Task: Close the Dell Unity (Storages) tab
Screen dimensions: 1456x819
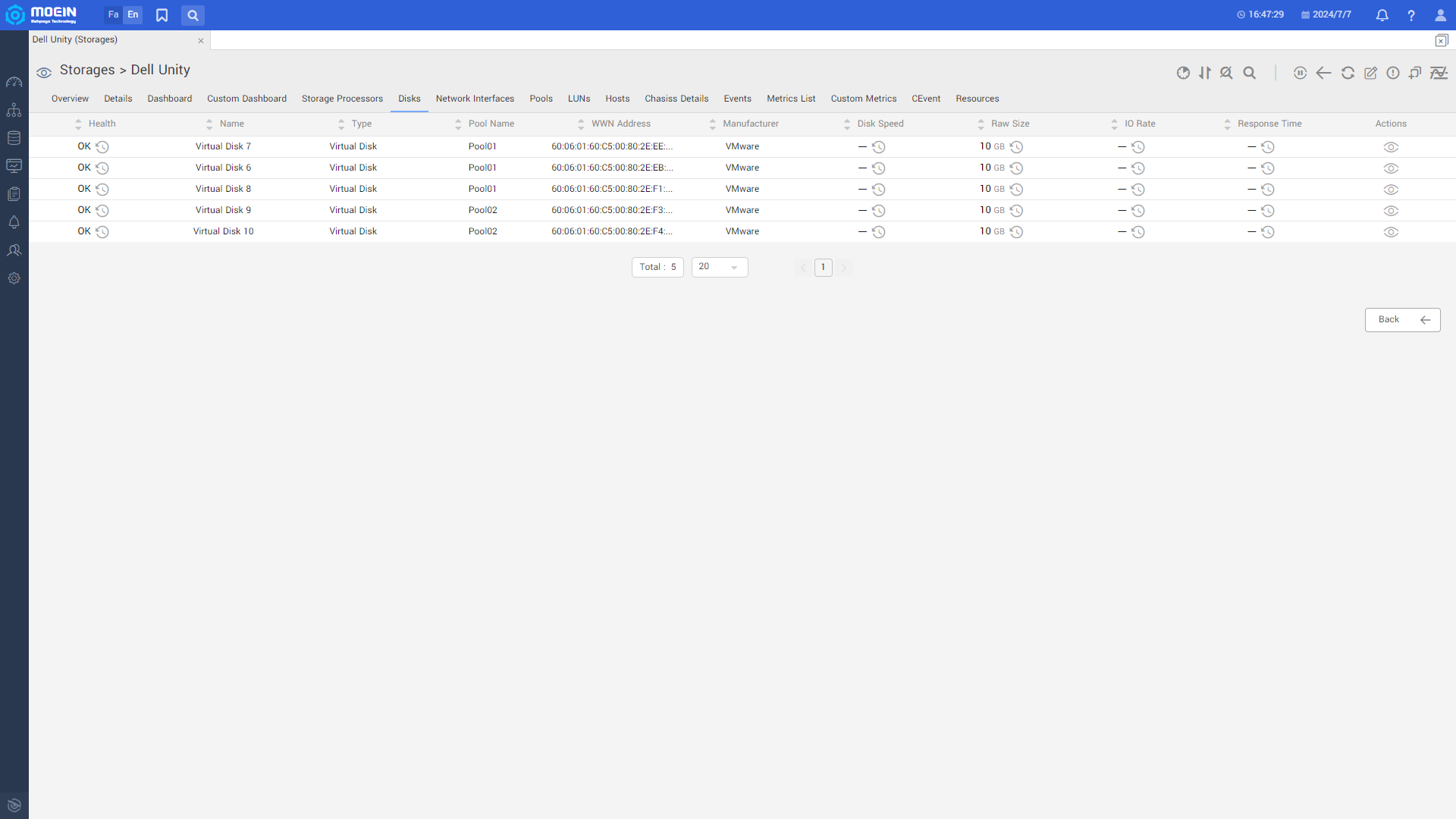Action: tap(201, 41)
